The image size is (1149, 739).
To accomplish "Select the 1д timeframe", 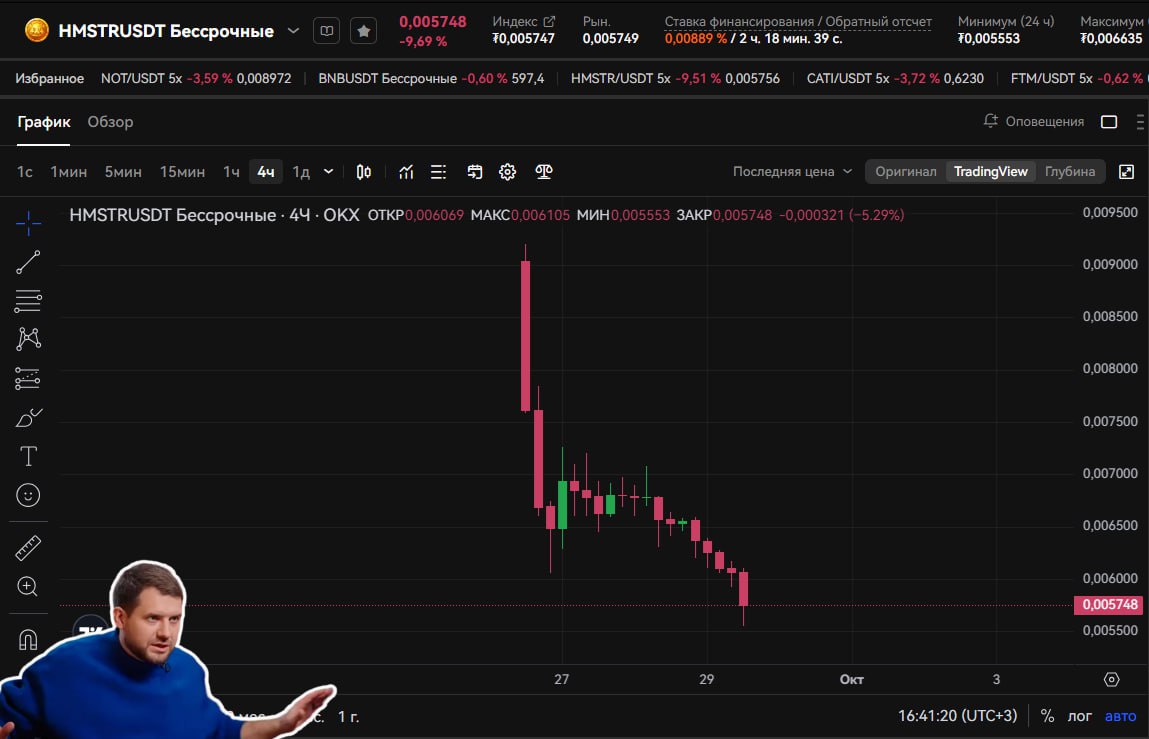I will 301,172.
